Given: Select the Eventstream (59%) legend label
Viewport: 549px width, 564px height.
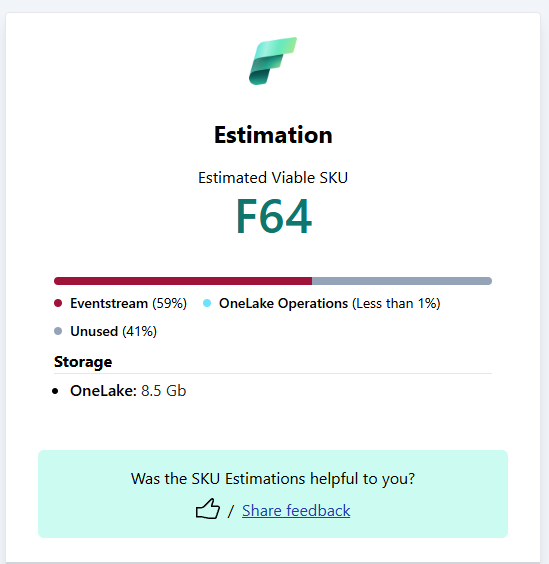Looking at the screenshot, I should click(x=128, y=304).
